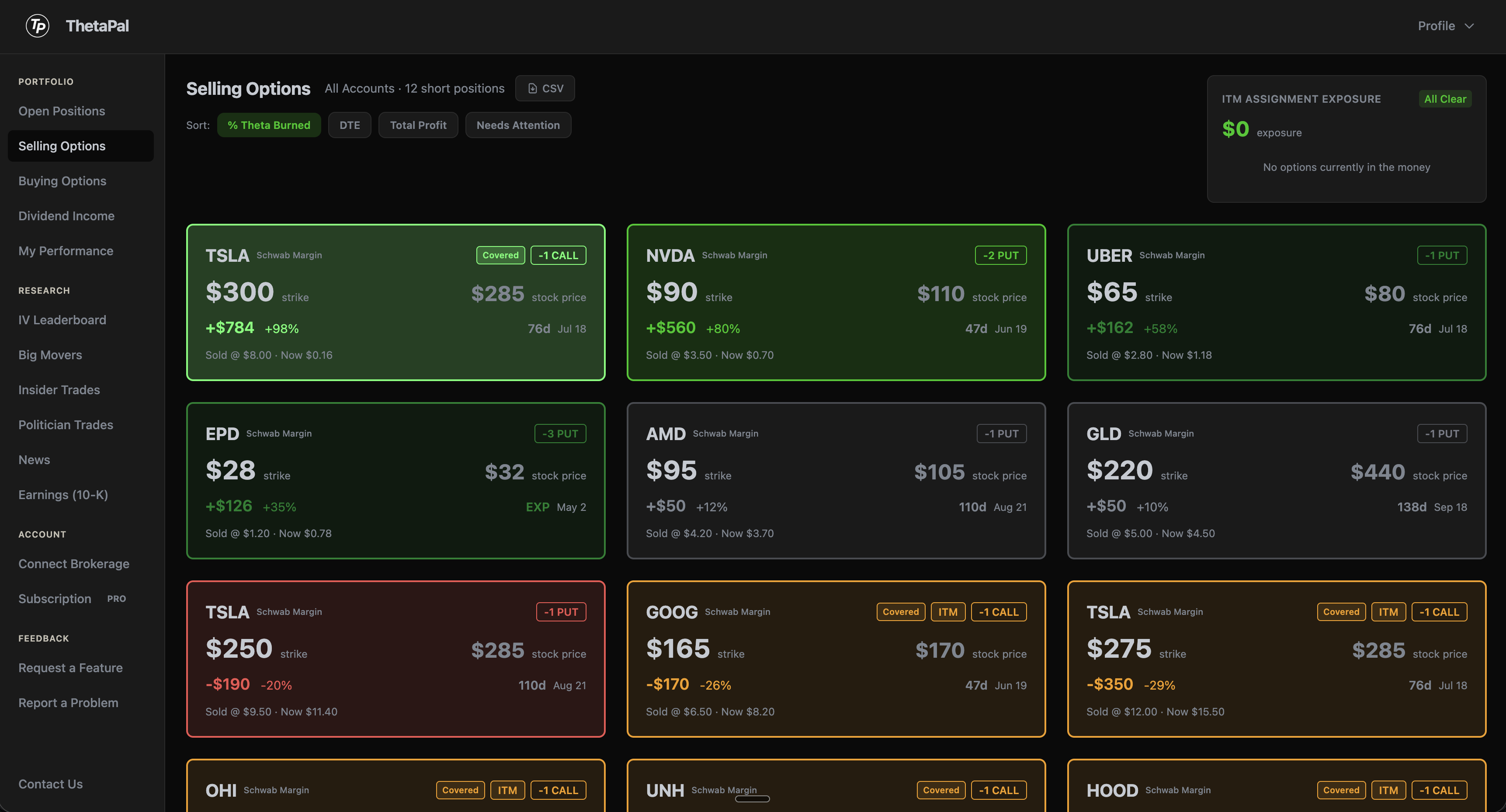The image size is (1506, 812).
Task: Click the All Clear status badge
Action: point(1445,99)
